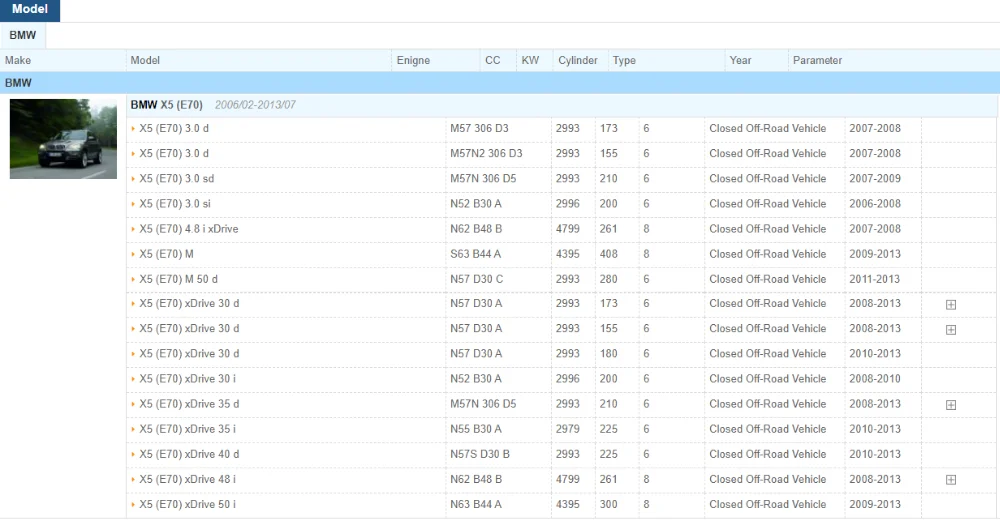Viewport: 1000px width, 521px height.
Task: Click the CC column header
Action: (x=492, y=60)
